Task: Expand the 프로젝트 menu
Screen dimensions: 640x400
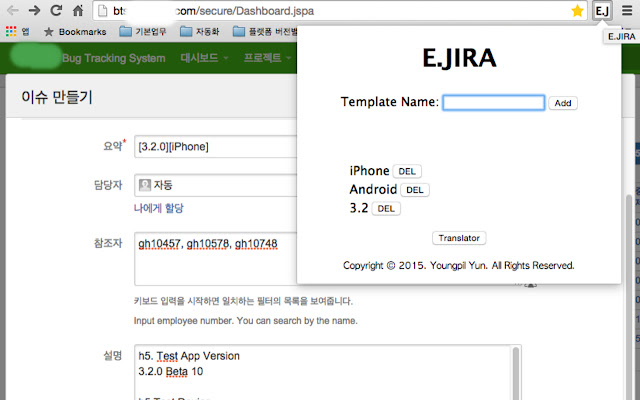Action: [267, 58]
